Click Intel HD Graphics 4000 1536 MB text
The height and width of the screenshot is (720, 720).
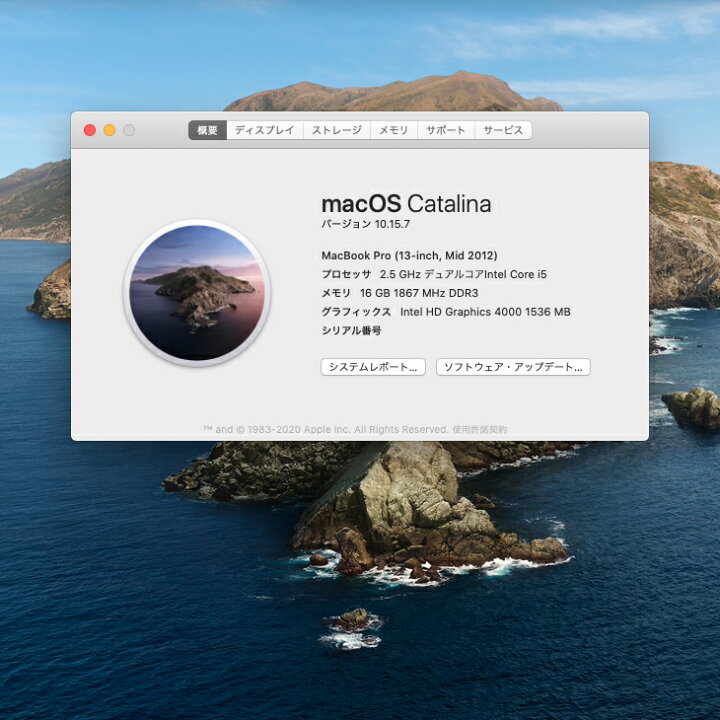point(485,312)
